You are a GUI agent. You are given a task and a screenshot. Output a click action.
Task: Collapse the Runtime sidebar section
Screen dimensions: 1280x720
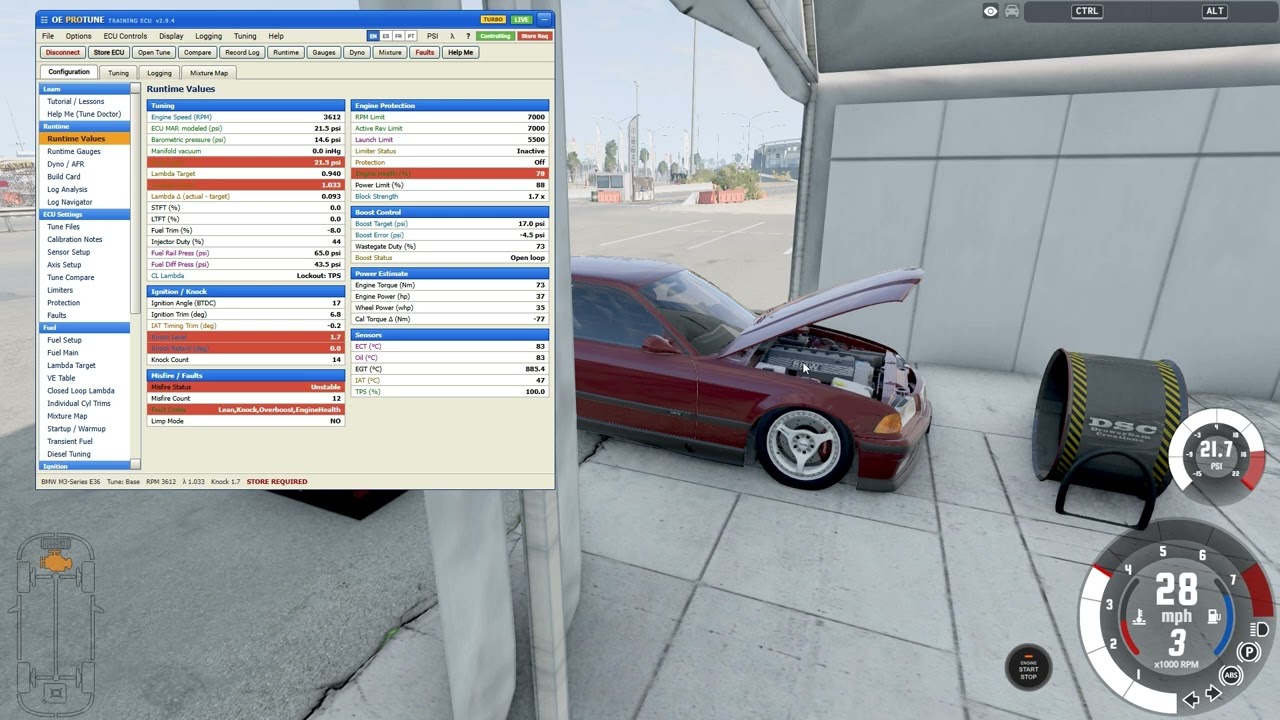[85, 126]
